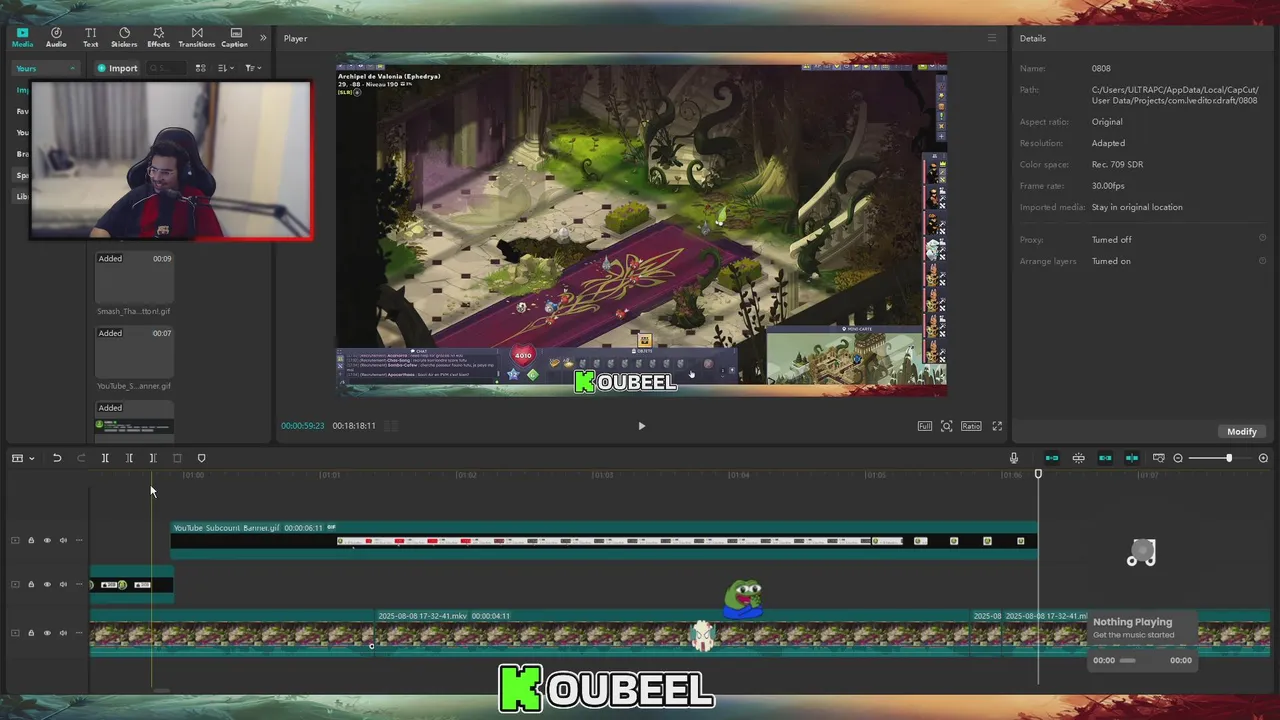1280x720 pixels.
Task: Add a marker with the shield icon
Action: point(201,458)
